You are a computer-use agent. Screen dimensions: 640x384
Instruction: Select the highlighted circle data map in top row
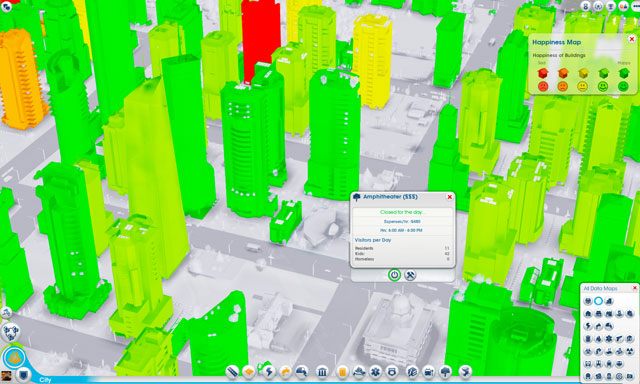coord(598,301)
